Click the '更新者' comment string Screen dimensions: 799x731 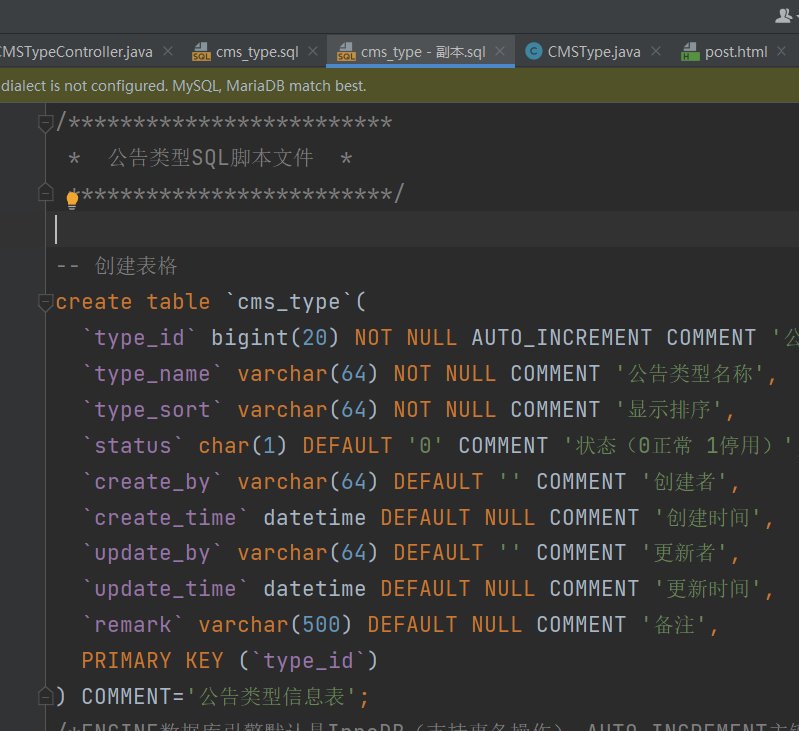[x=684, y=553]
